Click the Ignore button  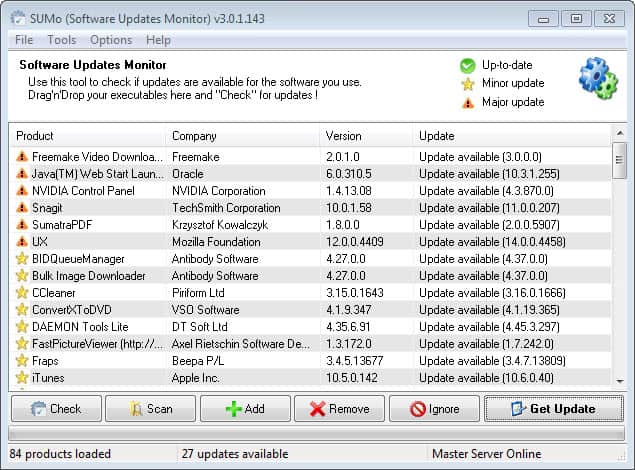pos(434,409)
